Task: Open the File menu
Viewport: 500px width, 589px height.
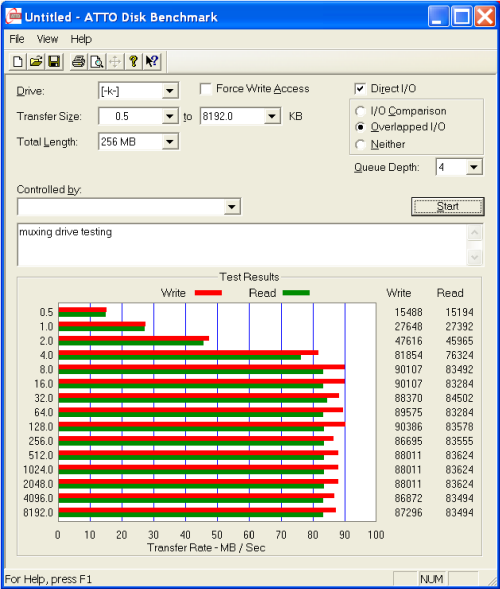Action: click(x=17, y=39)
